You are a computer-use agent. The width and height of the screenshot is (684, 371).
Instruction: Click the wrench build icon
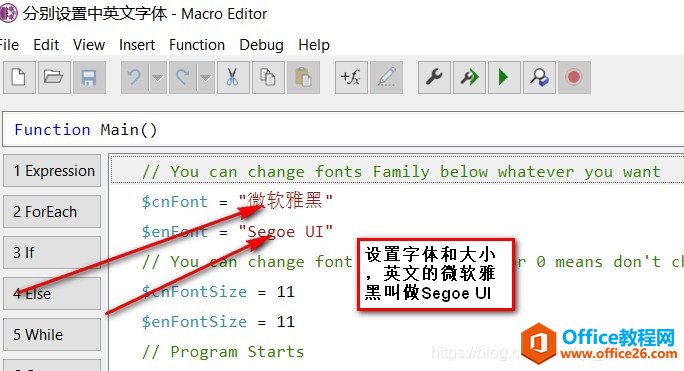point(434,78)
